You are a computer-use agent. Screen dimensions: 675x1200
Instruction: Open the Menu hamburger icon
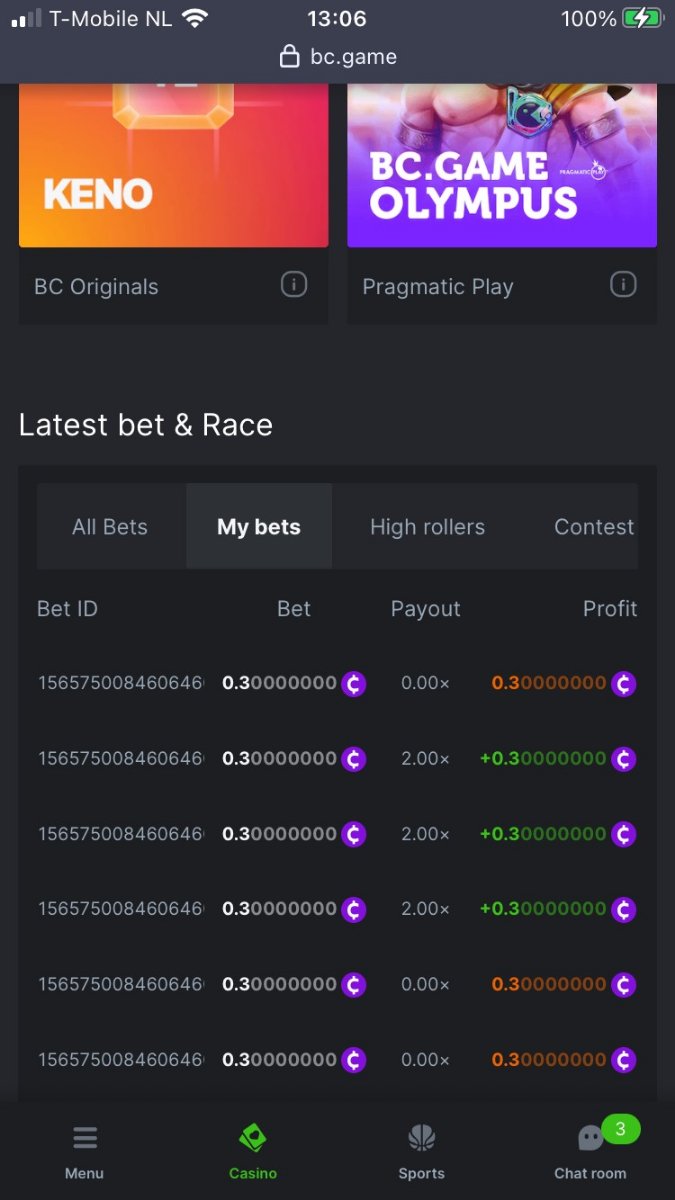[x=85, y=1138]
